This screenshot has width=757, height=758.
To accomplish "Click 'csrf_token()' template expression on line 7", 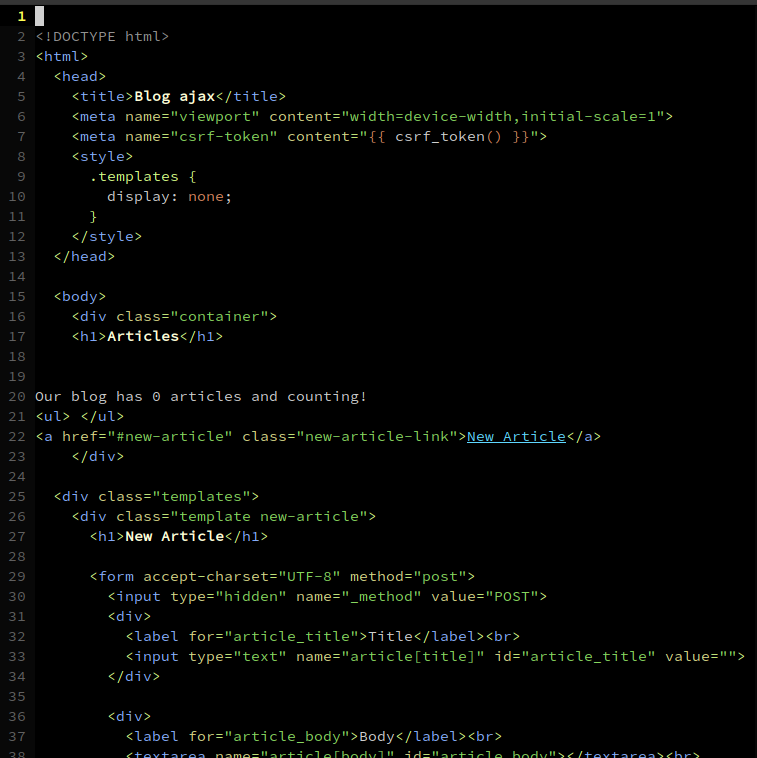I will [449, 136].
